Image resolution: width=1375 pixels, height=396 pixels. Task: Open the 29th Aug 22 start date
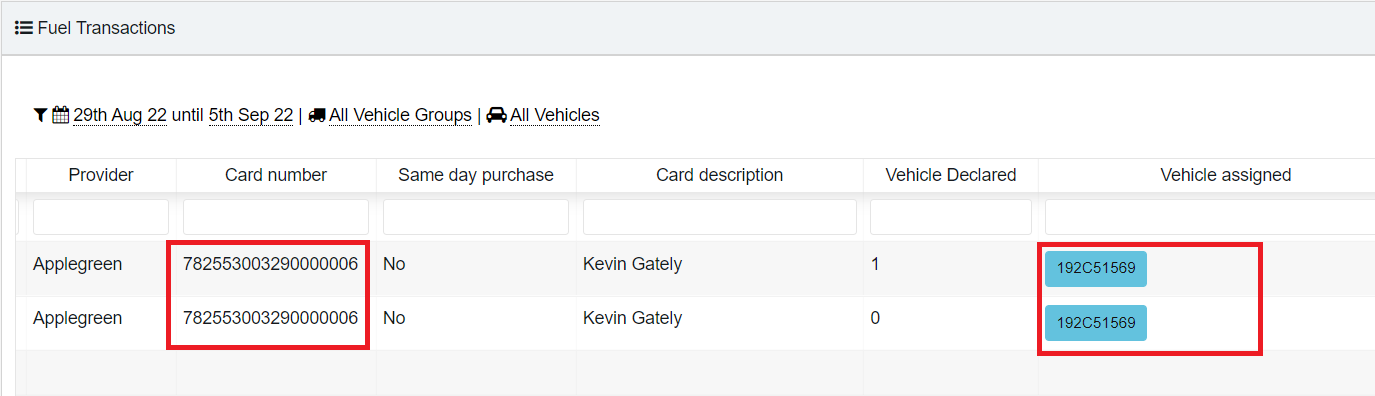[120, 115]
